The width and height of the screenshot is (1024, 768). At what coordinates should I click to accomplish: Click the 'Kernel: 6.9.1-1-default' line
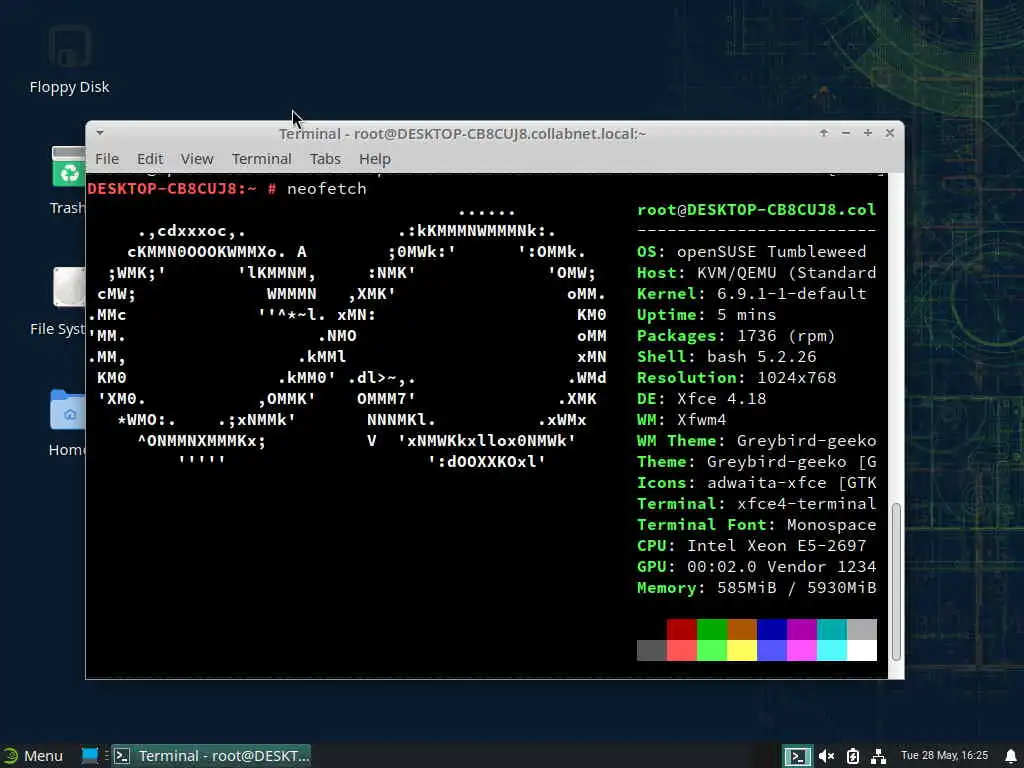(751, 294)
